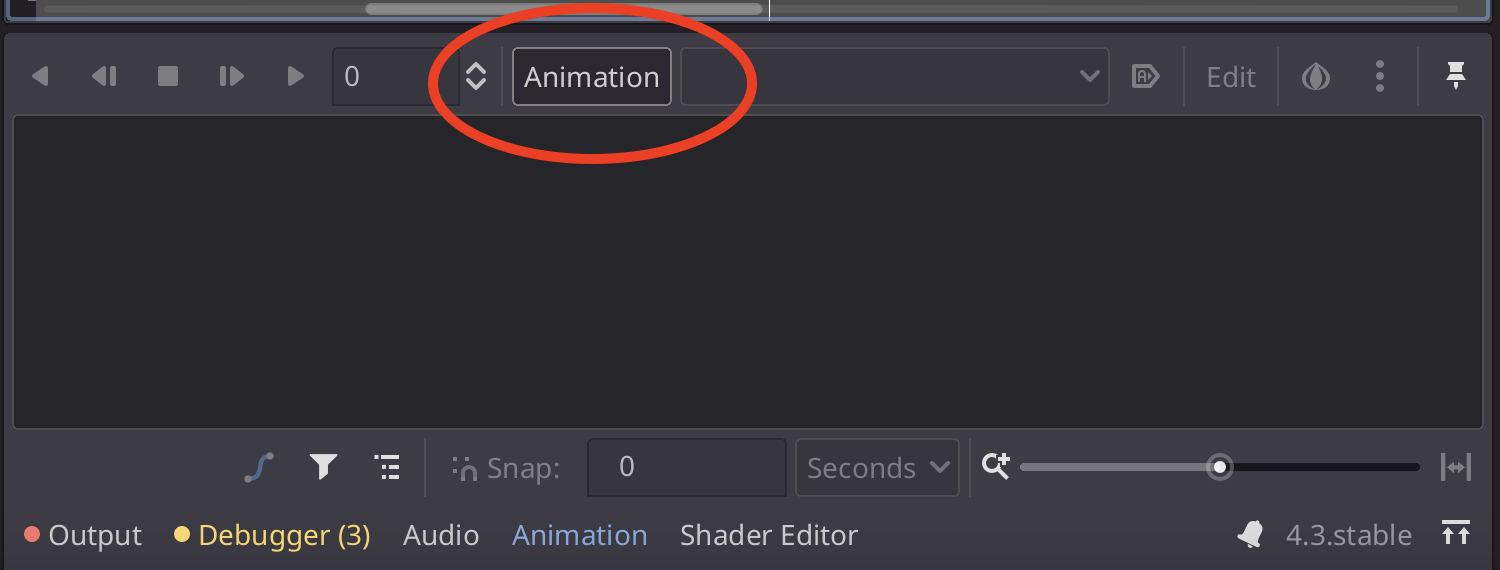Image resolution: width=1500 pixels, height=570 pixels.
Task: Click the animation position number field
Action: pyautogui.click(x=392, y=77)
